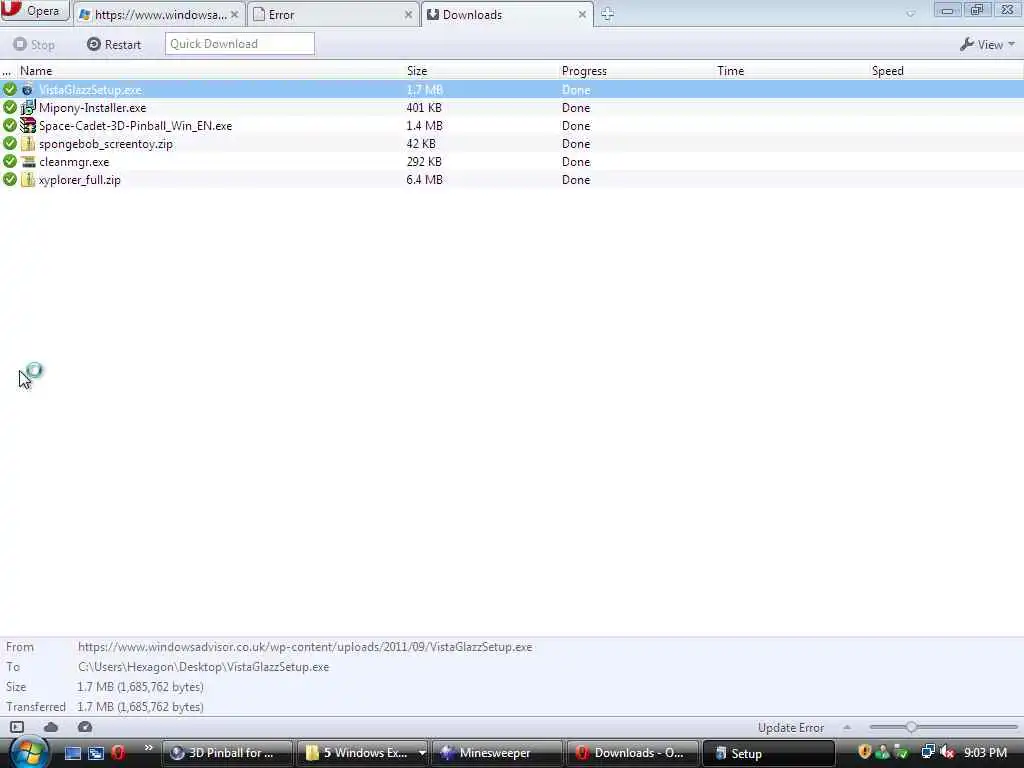Click green checkmark beside Mipony-Installer.exe
This screenshot has height=768, width=1024.
tap(10, 107)
